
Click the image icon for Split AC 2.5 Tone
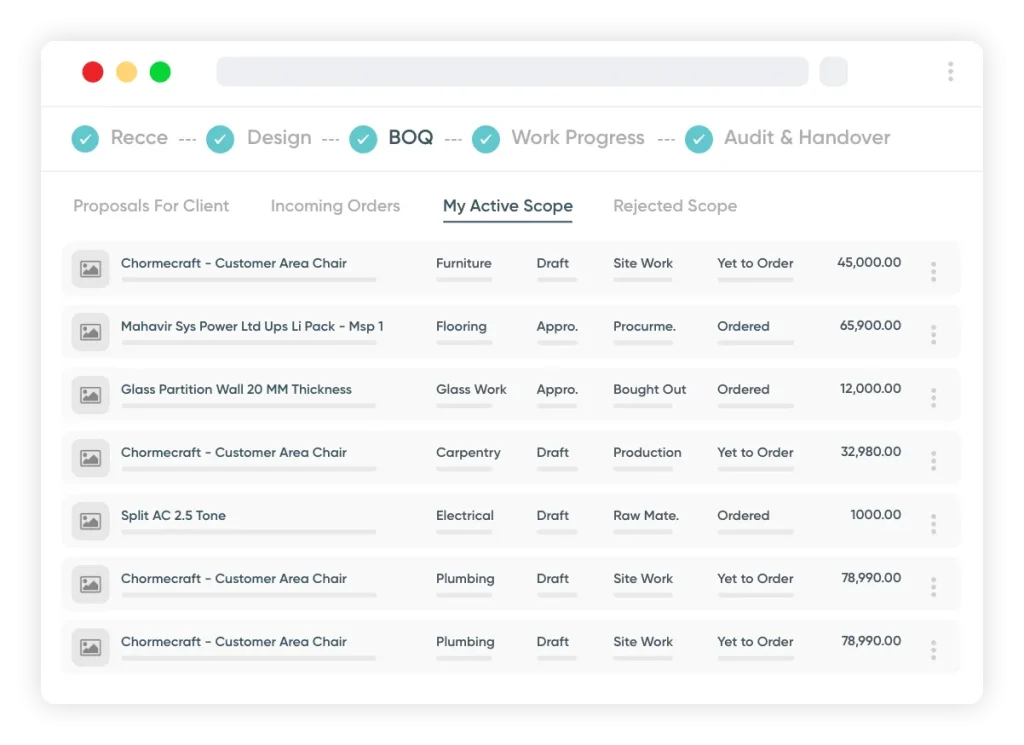[90, 521]
